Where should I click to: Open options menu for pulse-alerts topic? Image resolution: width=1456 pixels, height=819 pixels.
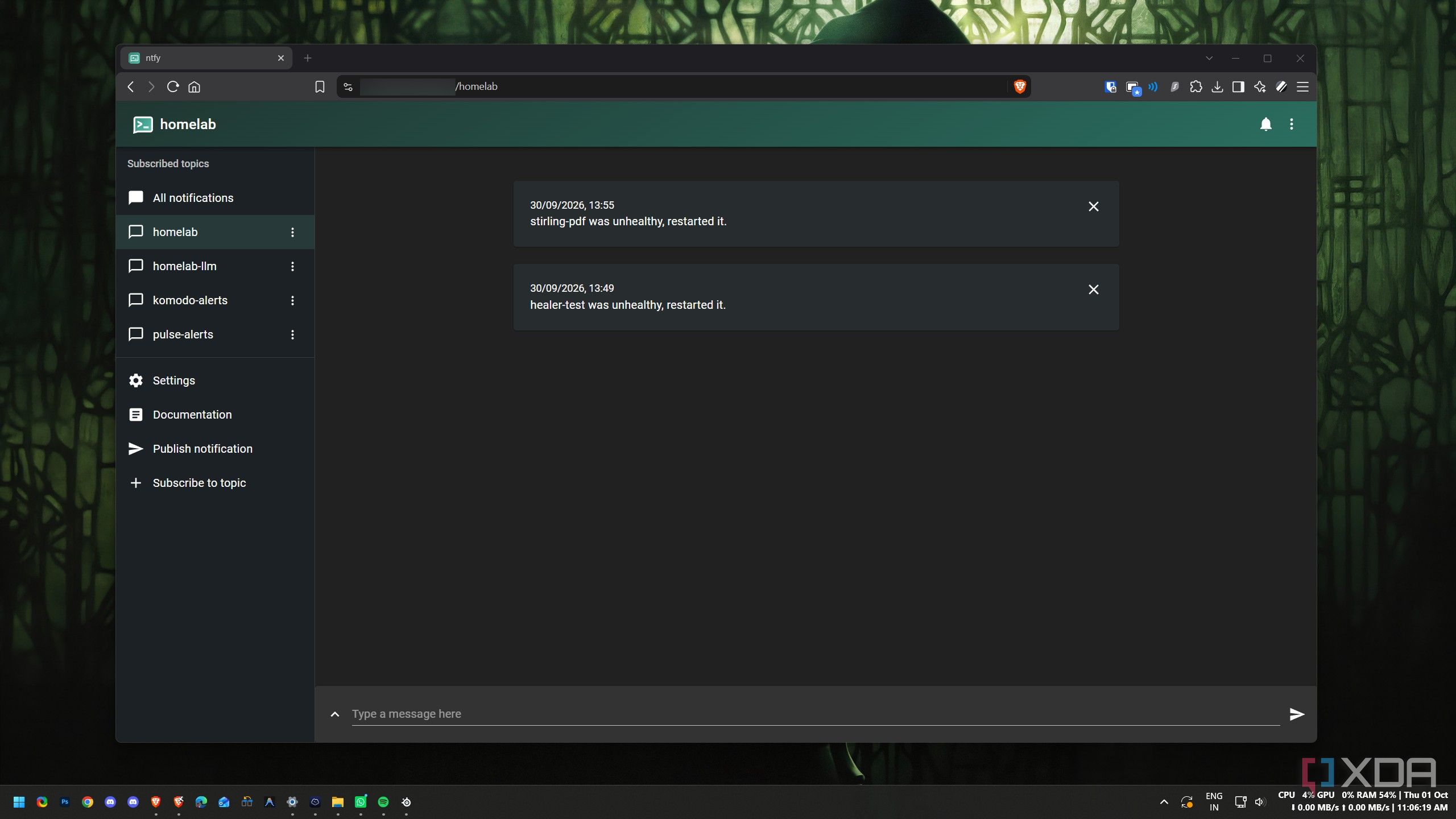pyautogui.click(x=292, y=334)
